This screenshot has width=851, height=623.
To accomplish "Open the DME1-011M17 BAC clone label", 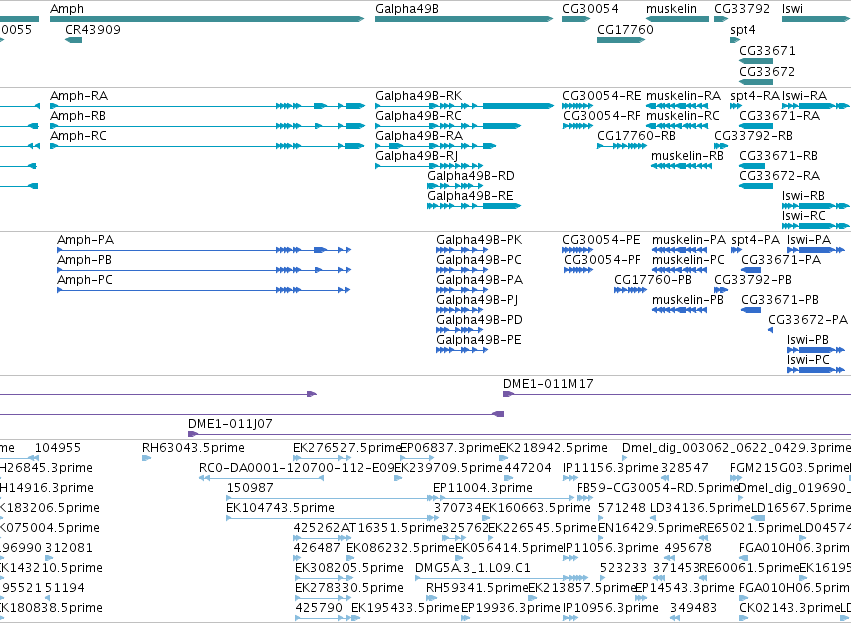I will (x=548, y=384).
